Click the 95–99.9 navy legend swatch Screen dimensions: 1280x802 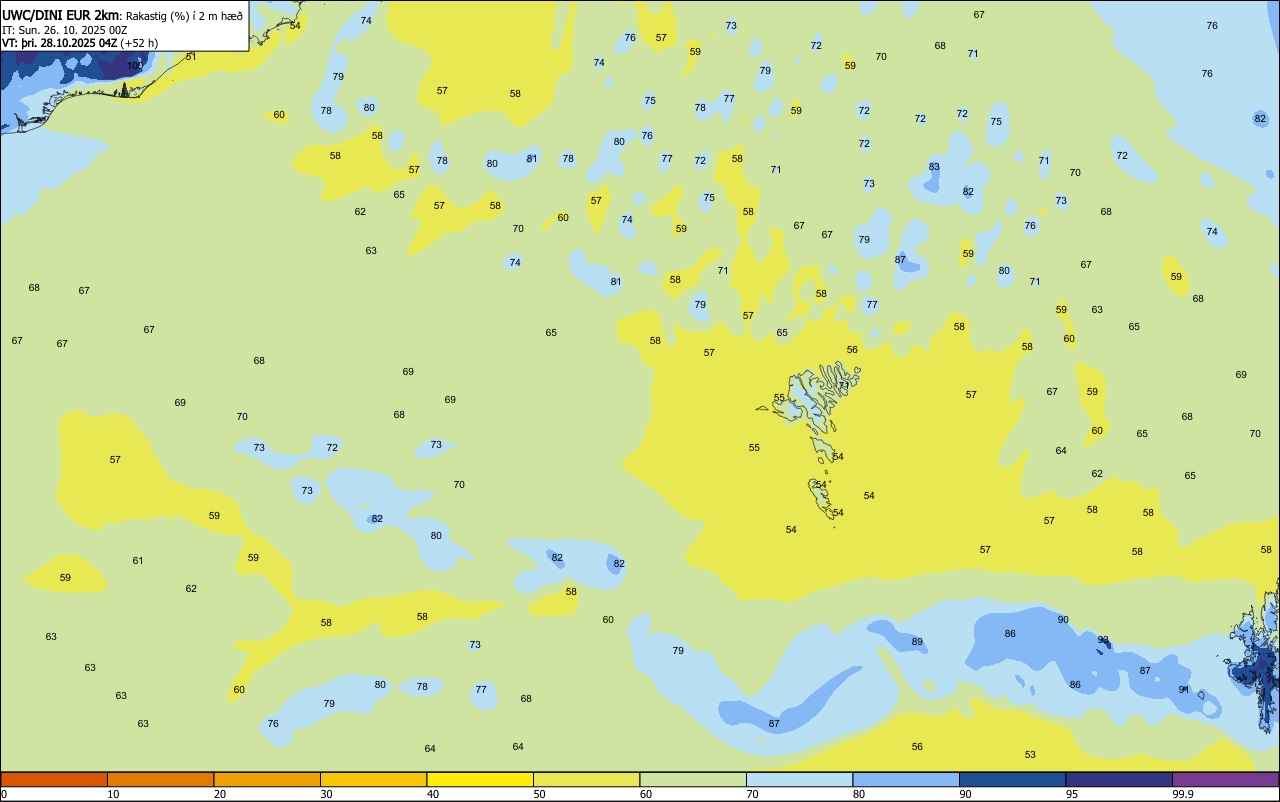click(x=1119, y=779)
